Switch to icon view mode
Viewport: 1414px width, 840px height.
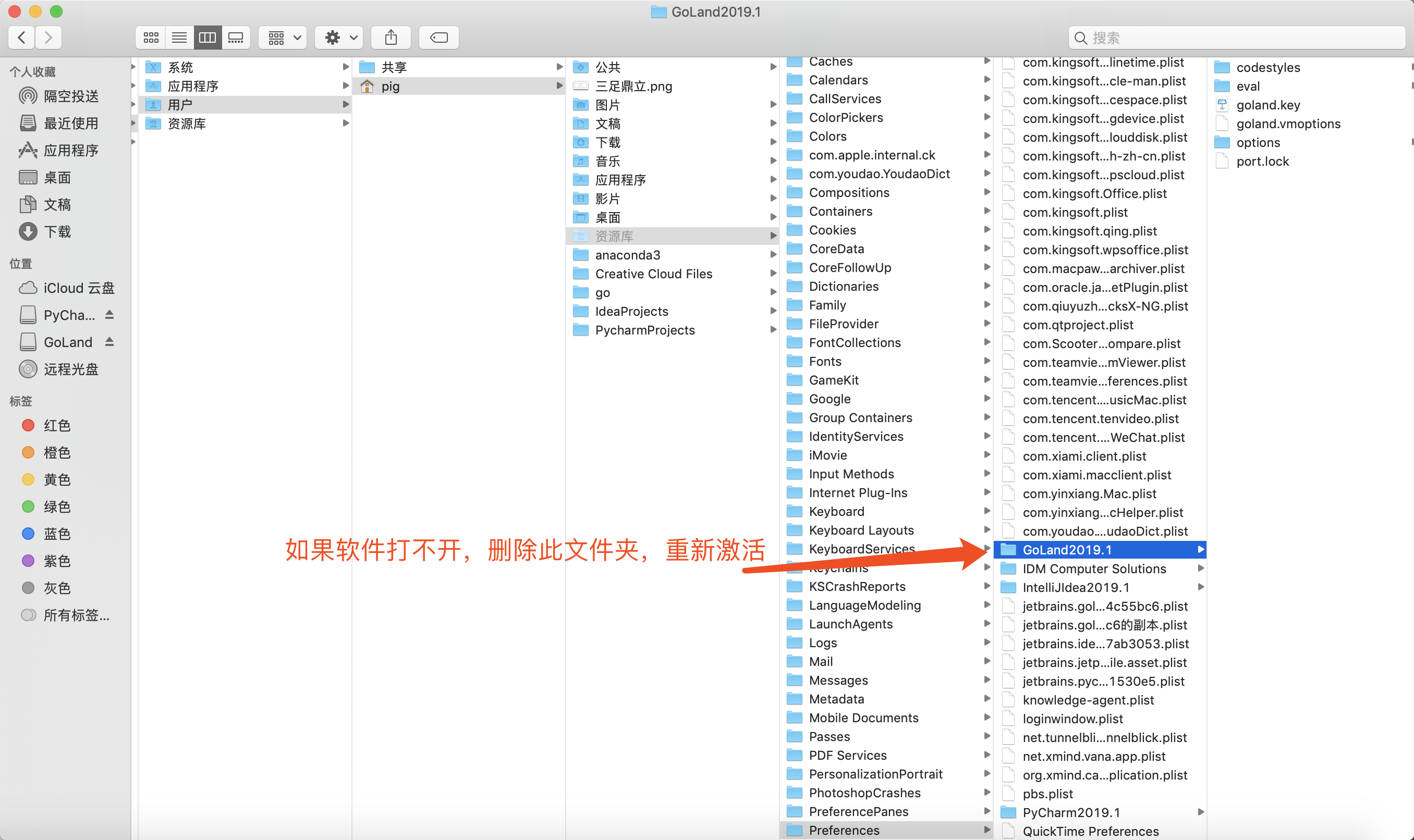151,38
